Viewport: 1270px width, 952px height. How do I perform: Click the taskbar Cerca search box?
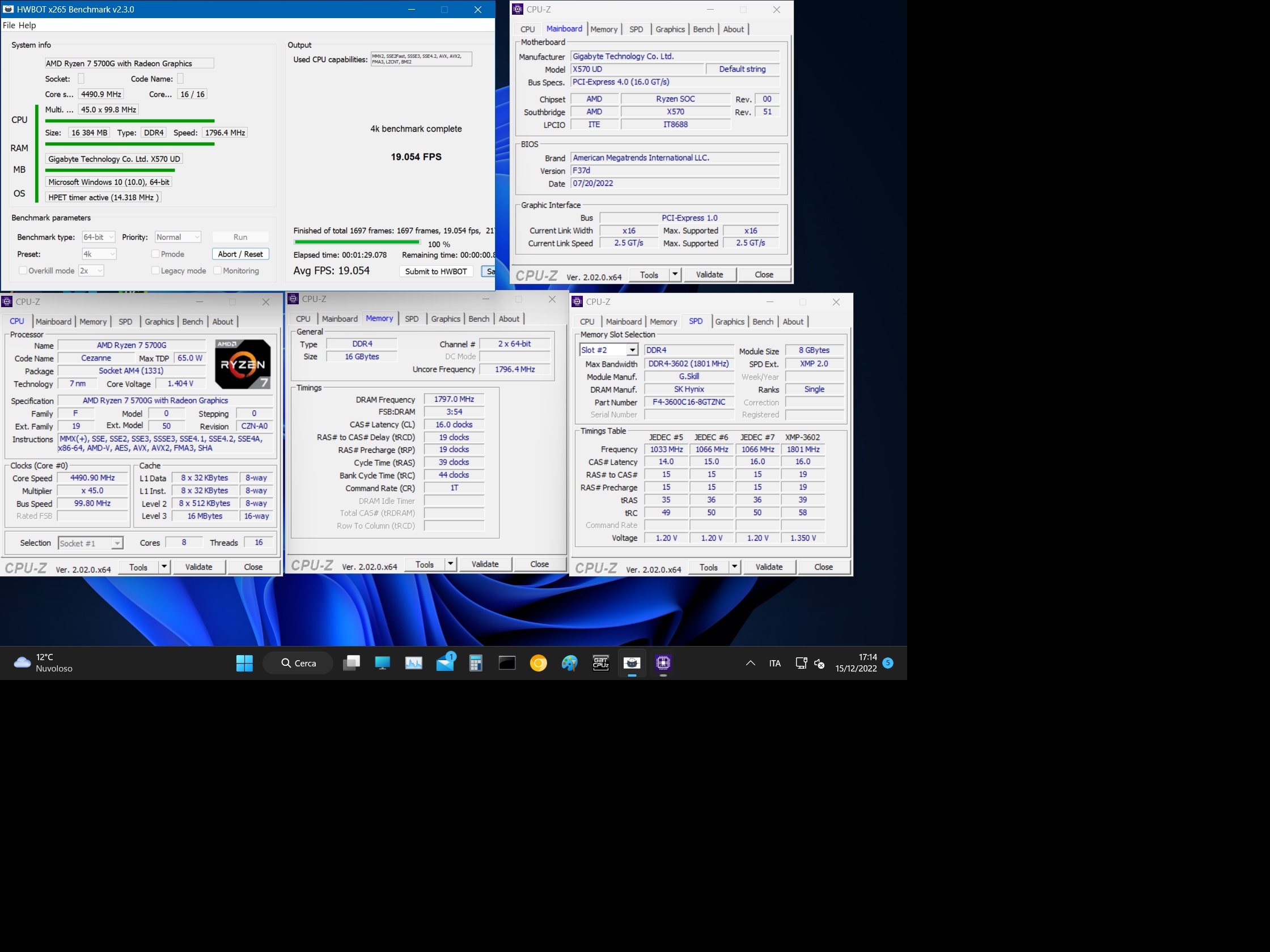[x=298, y=663]
